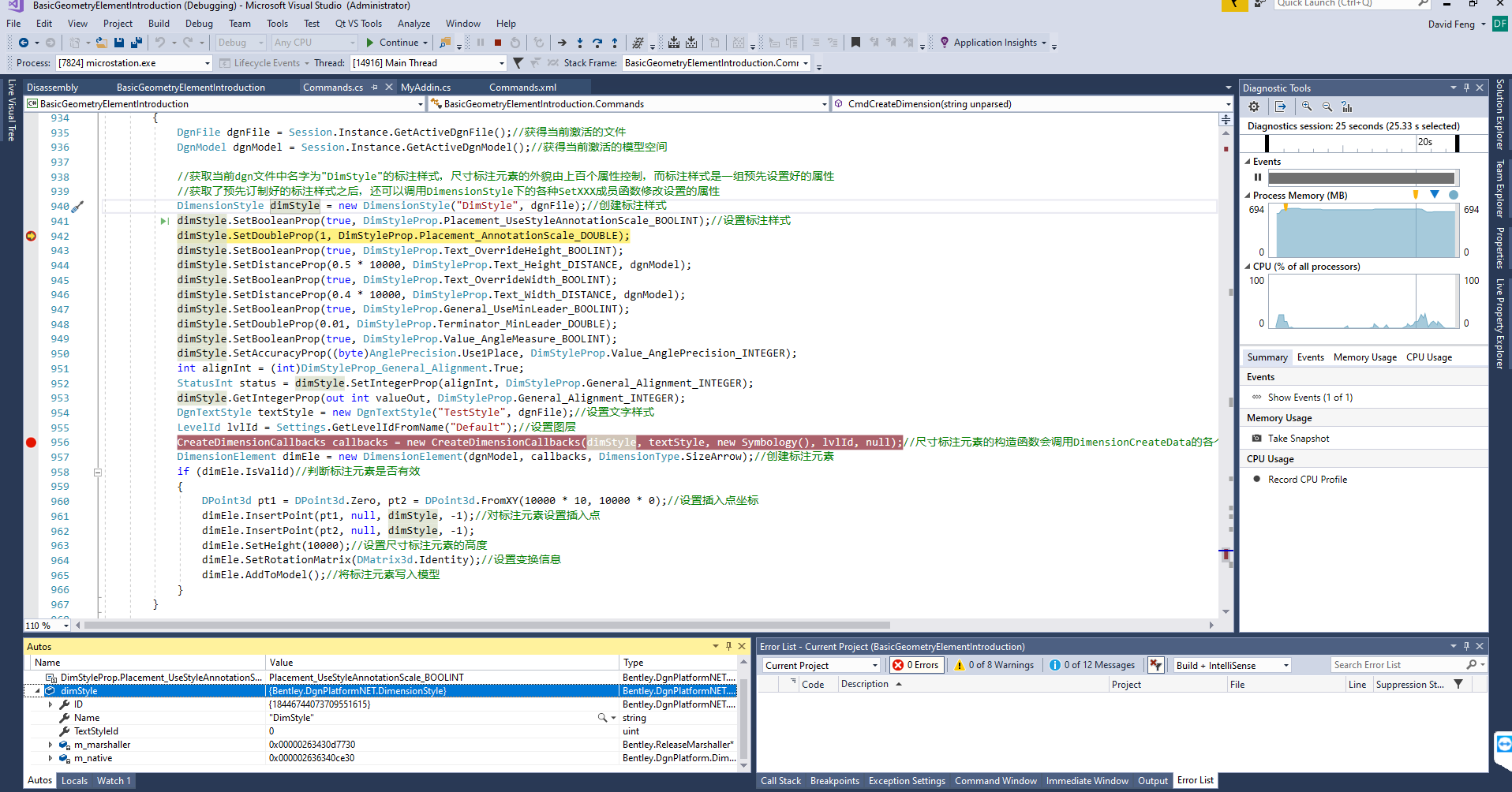1512x792 pixels.
Task: Stop debugging with the red stop icon
Action: (x=498, y=43)
